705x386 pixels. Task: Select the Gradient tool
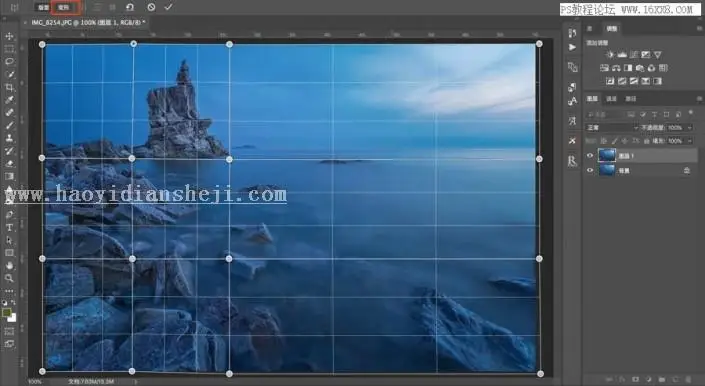coord(9,176)
